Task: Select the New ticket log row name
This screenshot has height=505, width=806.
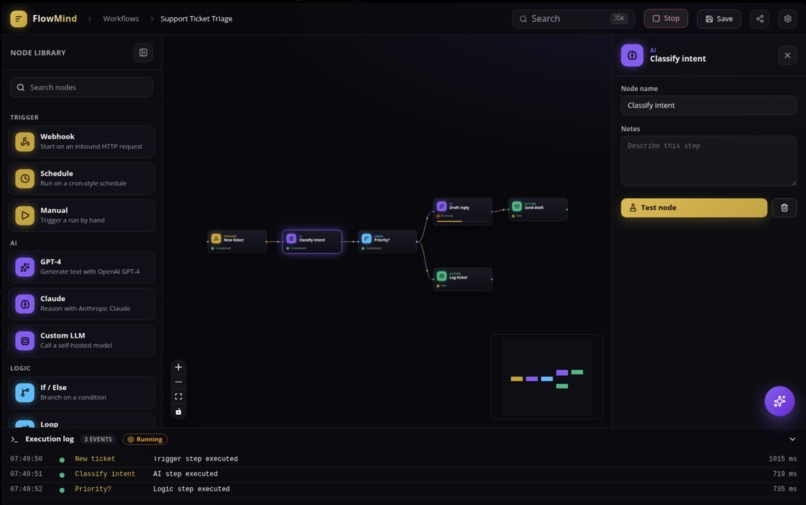Action: 95,459
